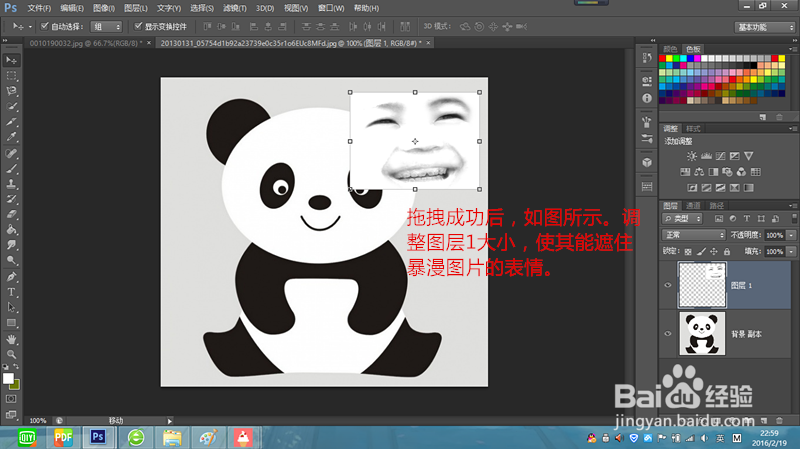Image resolution: width=800 pixels, height=449 pixels.
Task: Select the Crop tool
Action: [11, 121]
